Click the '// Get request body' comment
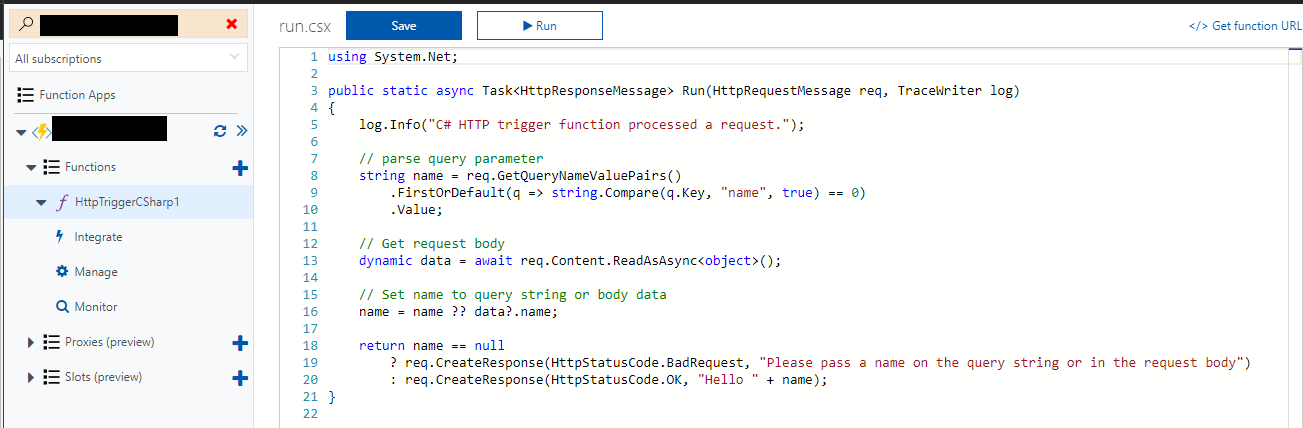The height and width of the screenshot is (428, 1303). pyautogui.click(x=432, y=244)
